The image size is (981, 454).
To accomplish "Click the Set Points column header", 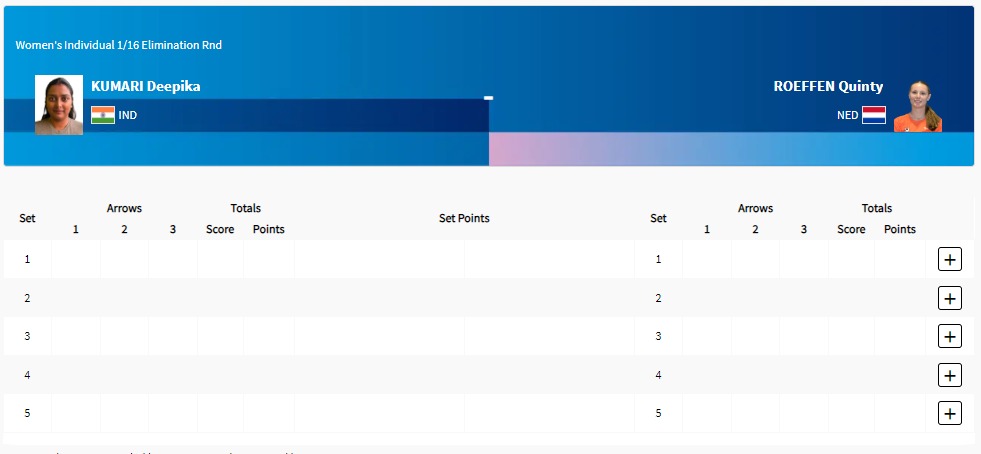I will point(464,218).
